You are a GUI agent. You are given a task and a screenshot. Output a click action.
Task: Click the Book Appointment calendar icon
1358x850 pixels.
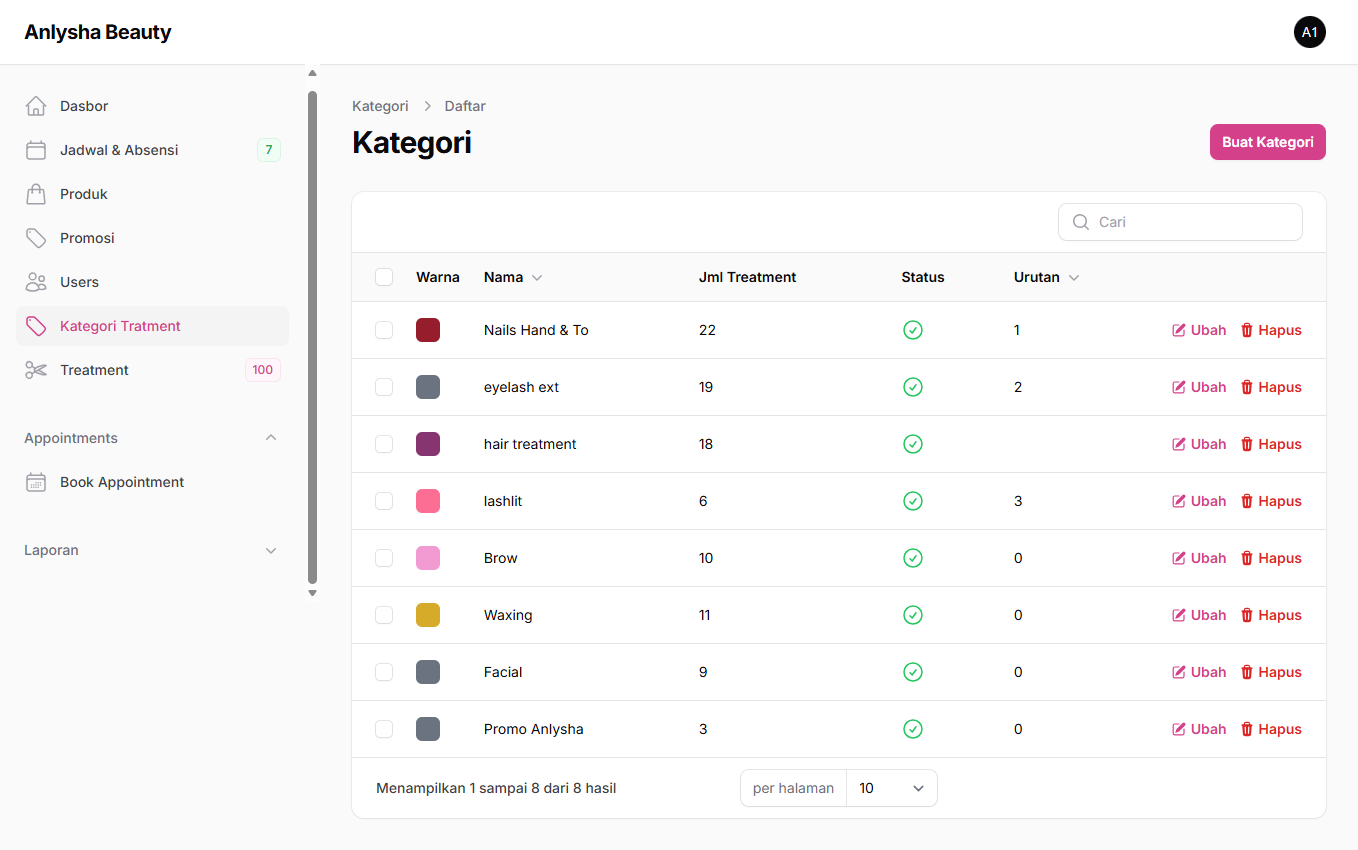pos(36,482)
